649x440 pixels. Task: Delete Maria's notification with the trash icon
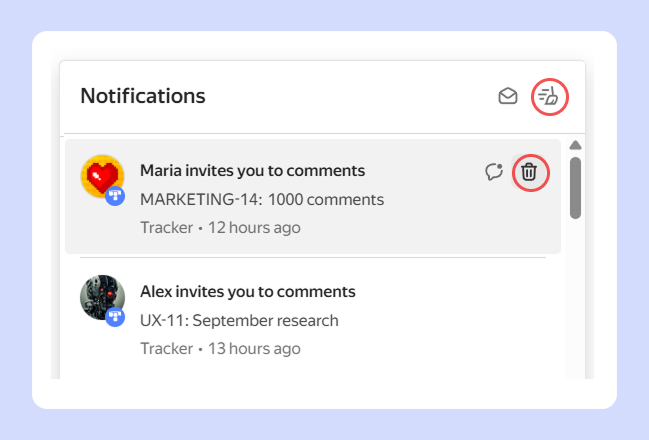(x=529, y=172)
